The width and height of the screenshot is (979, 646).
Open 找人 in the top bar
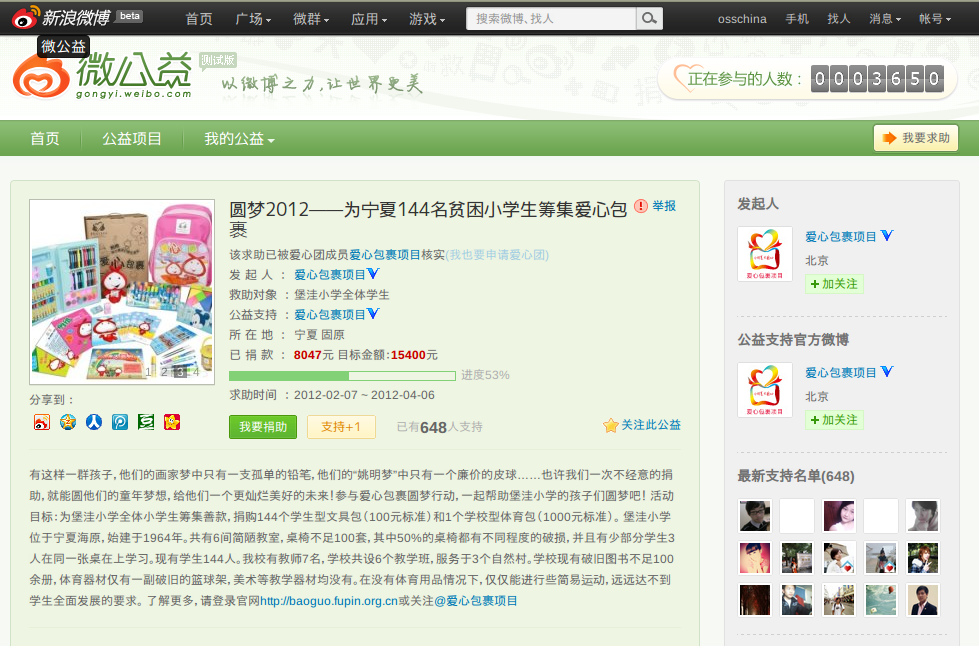click(839, 19)
